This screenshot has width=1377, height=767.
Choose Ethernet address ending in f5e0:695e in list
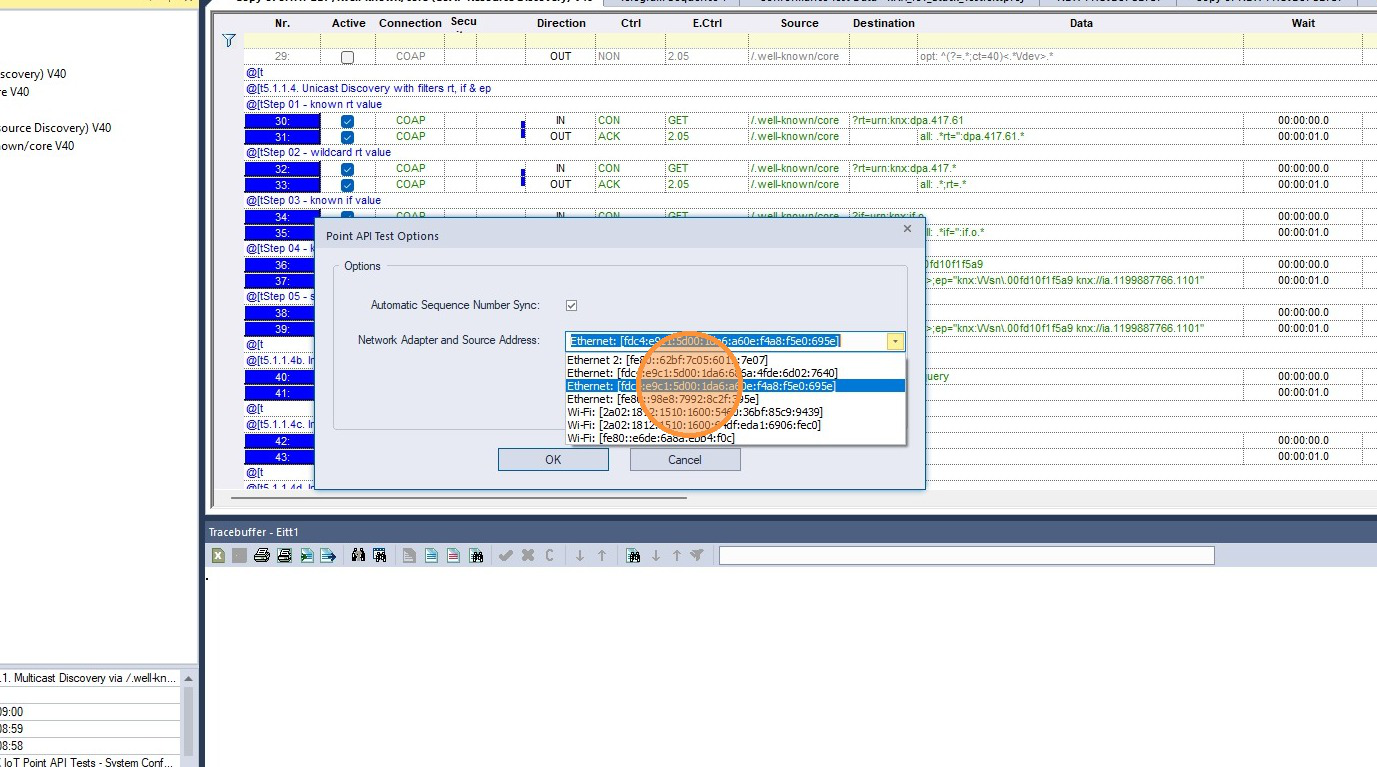pyautogui.click(x=735, y=386)
